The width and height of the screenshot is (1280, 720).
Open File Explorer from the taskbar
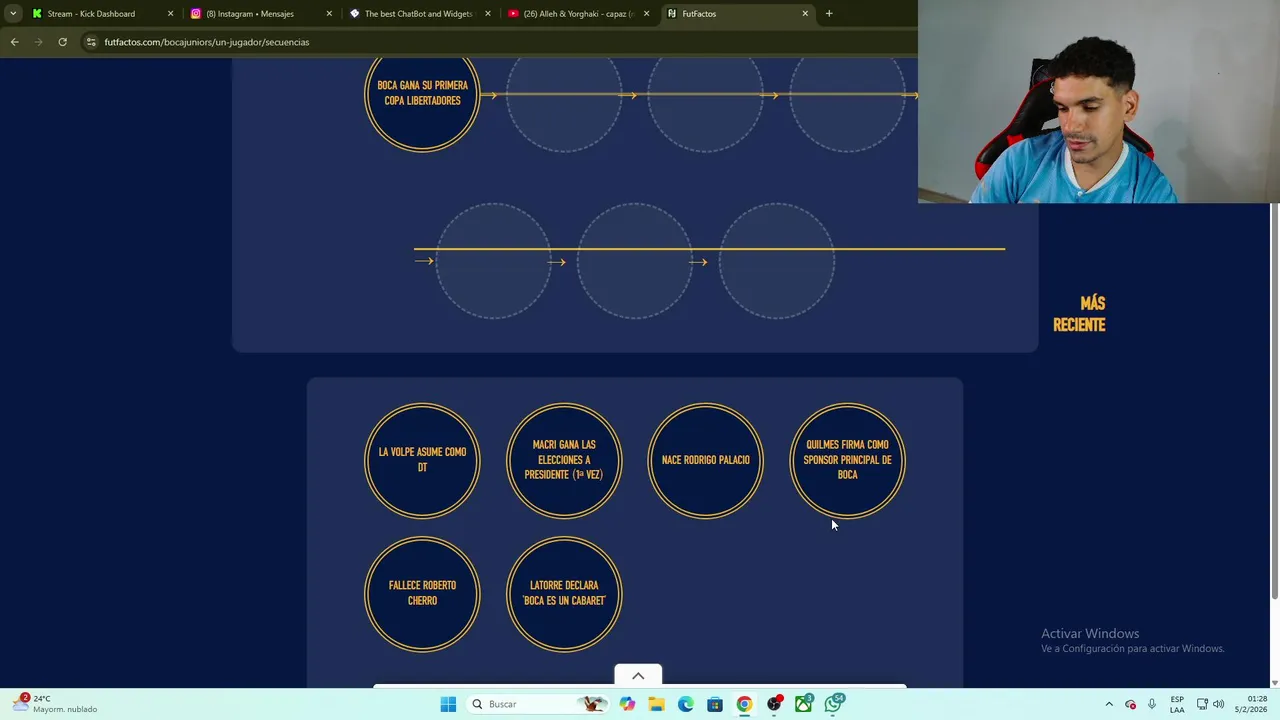[x=656, y=704]
